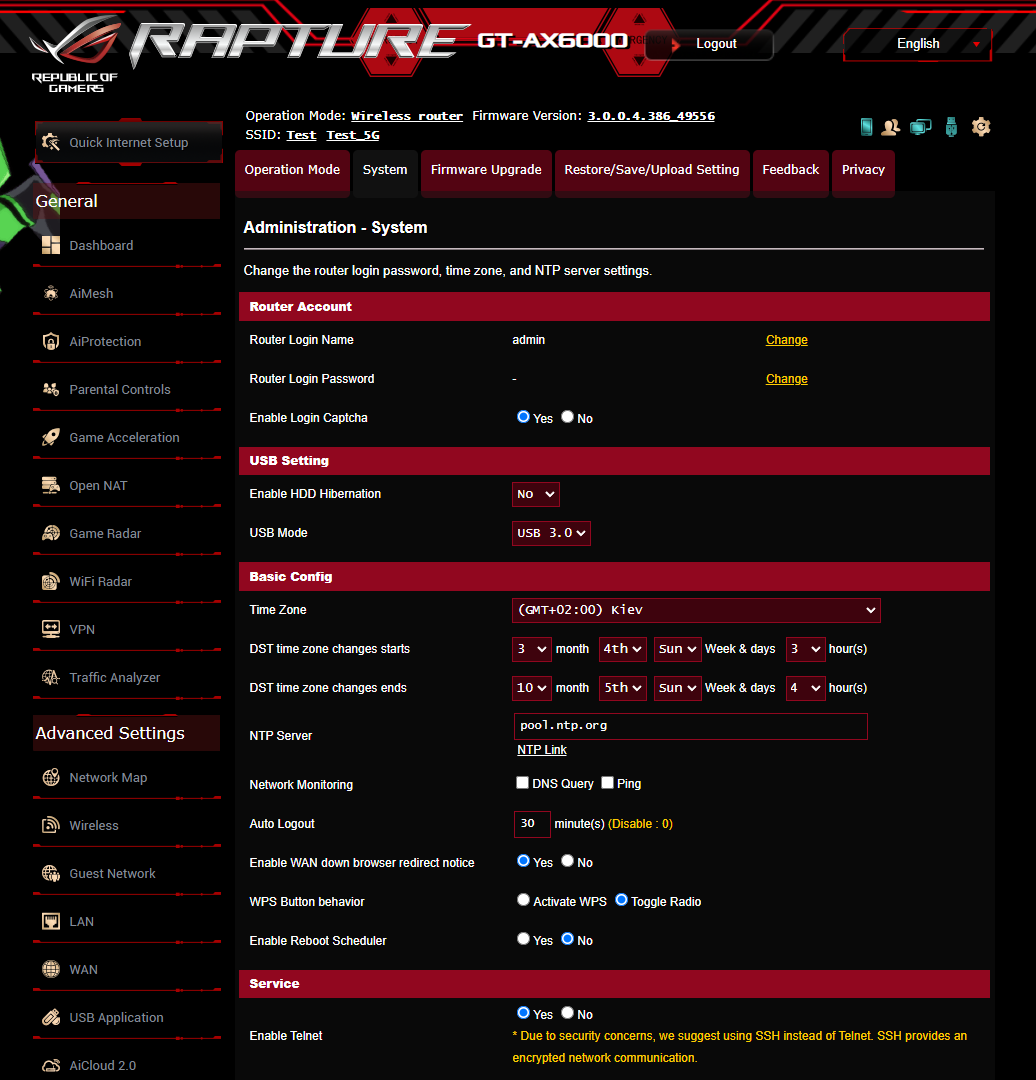Click the guest users status icon
Image resolution: width=1036 pixels, height=1080 pixels.
click(x=891, y=127)
